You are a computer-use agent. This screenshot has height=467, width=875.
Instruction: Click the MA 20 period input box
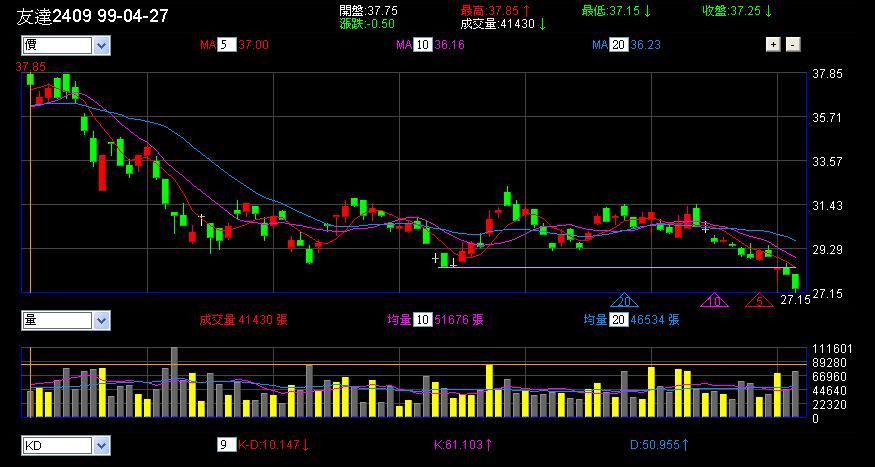pyautogui.click(x=620, y=45)
